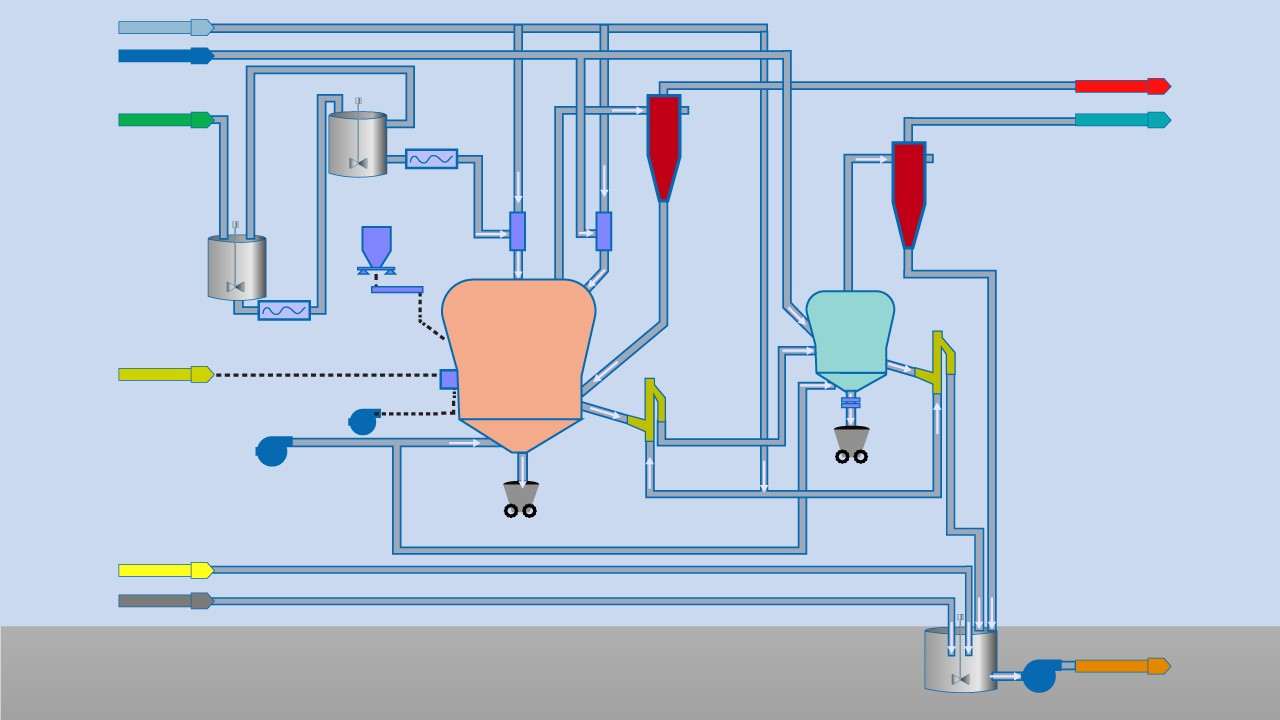Click the orange outlet arrow
This screenshot has width=1280, height=720.
click(x=1122, y=666)
